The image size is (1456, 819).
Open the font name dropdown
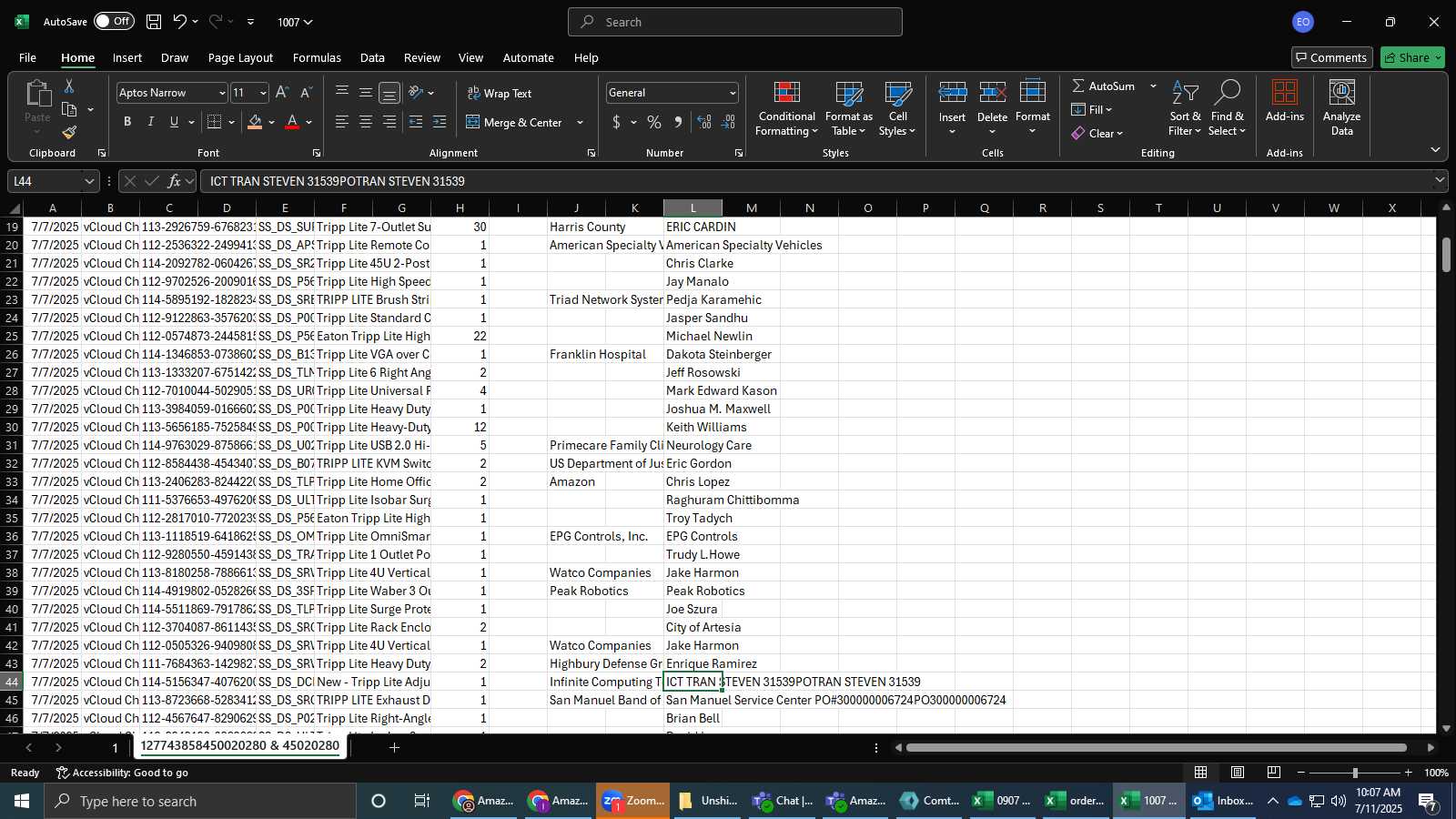(x=221, y=93)
